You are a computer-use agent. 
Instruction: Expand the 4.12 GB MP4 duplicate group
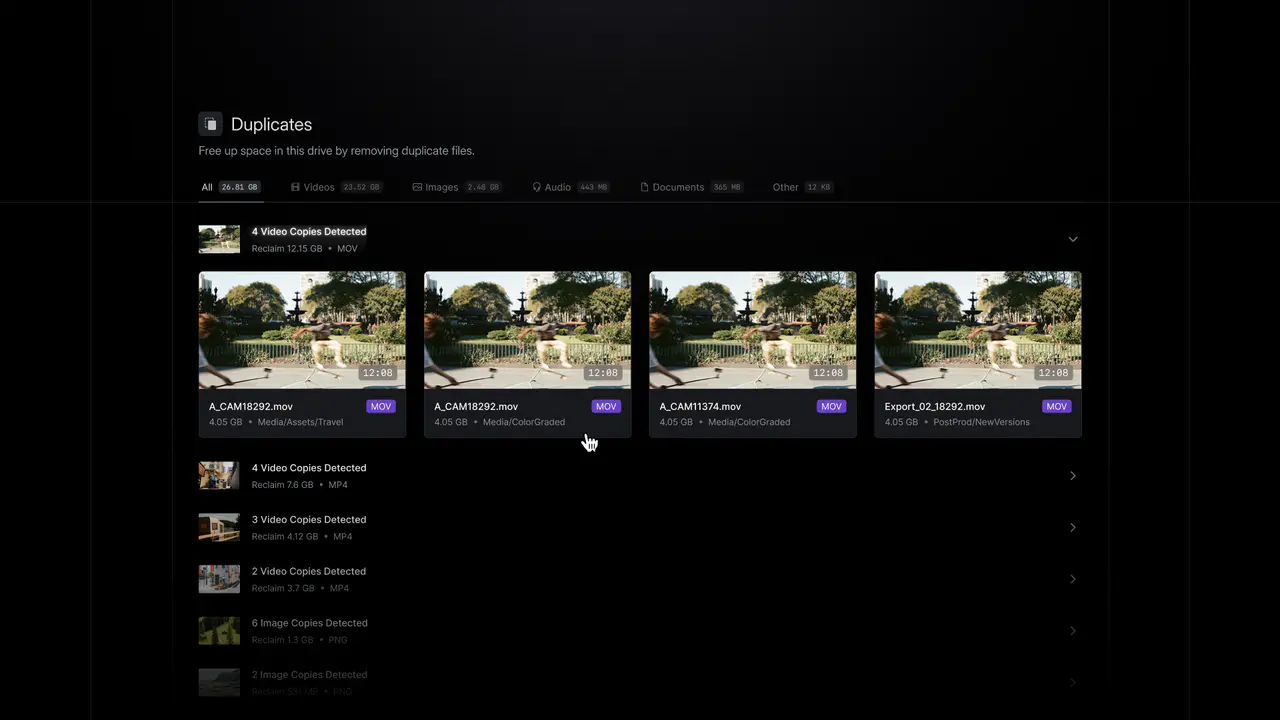coord(1072,527)
